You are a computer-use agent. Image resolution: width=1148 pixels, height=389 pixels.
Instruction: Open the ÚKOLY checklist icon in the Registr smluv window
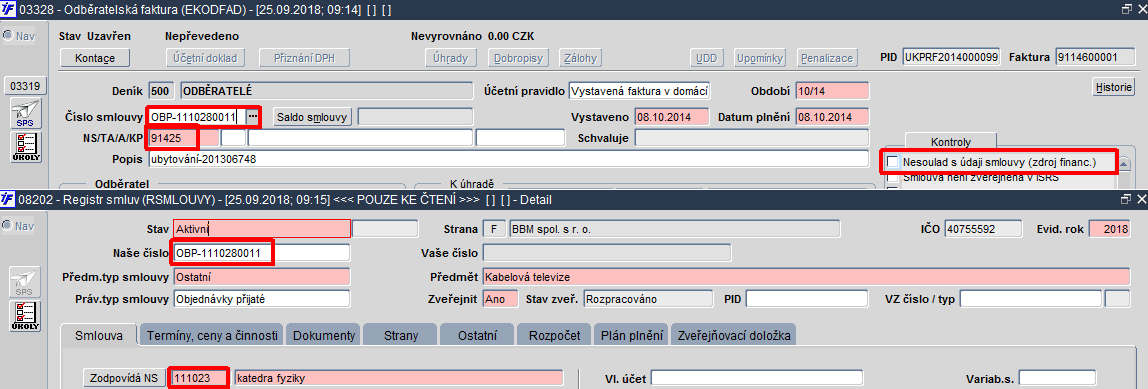pos(26,316)
